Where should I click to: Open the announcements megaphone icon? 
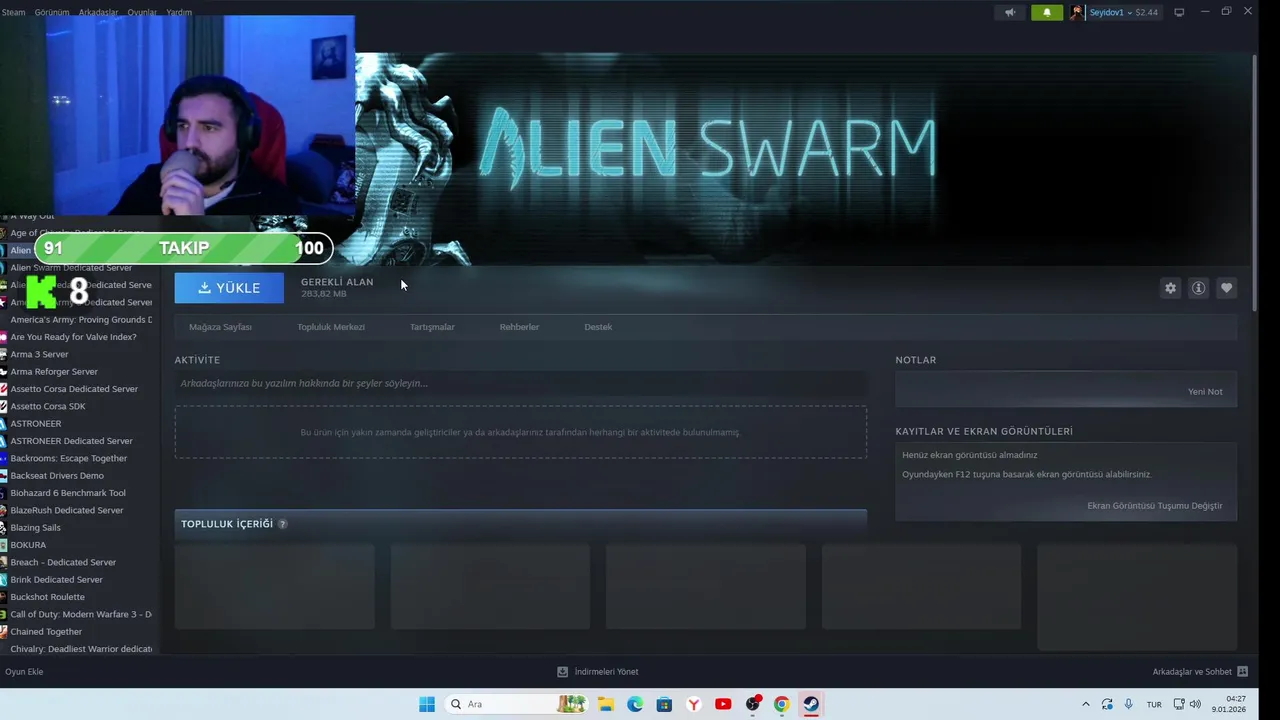(x=1010, y=12)
